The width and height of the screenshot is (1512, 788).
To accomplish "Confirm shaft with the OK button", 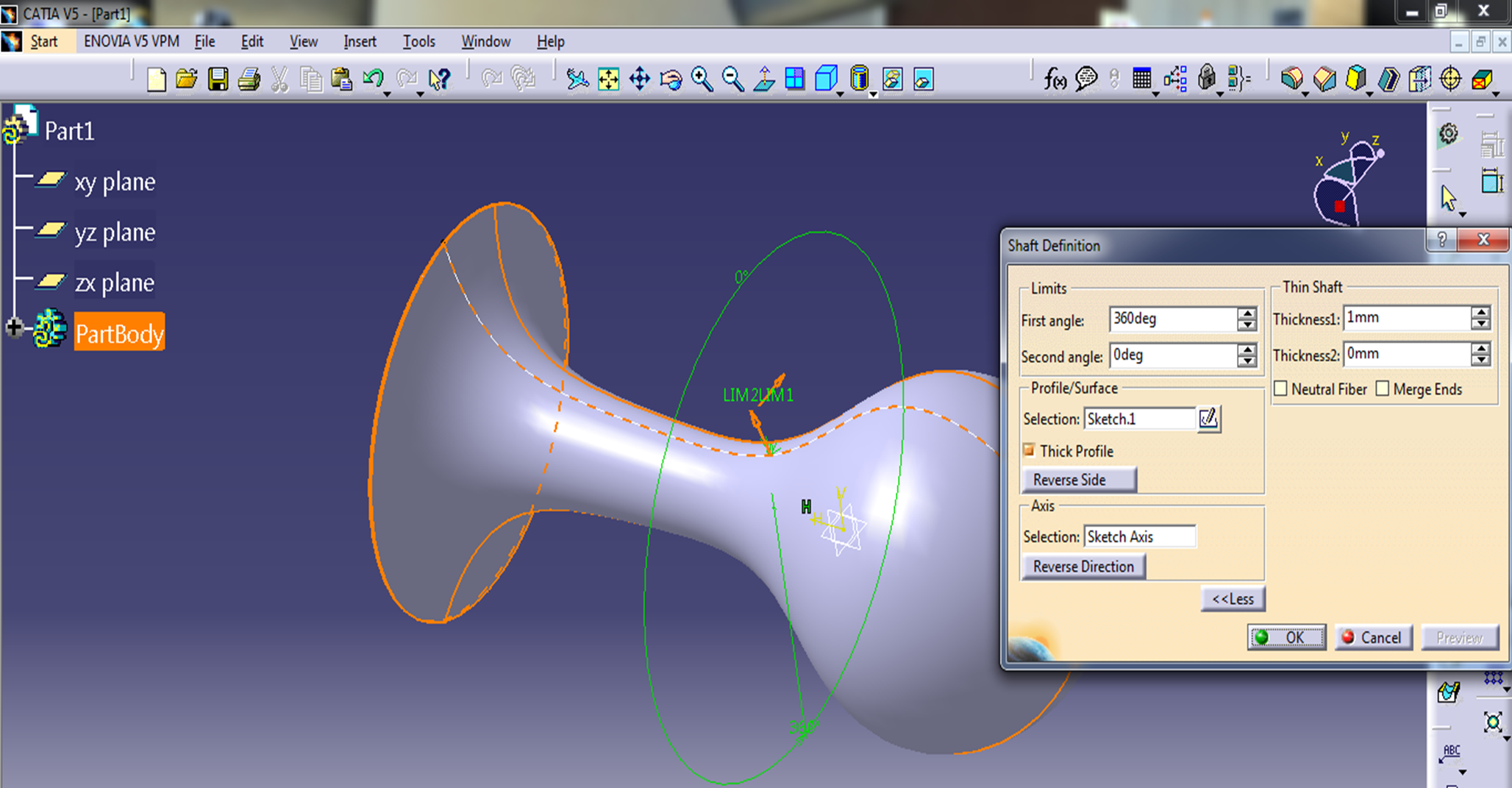I will coord(1286,637).
